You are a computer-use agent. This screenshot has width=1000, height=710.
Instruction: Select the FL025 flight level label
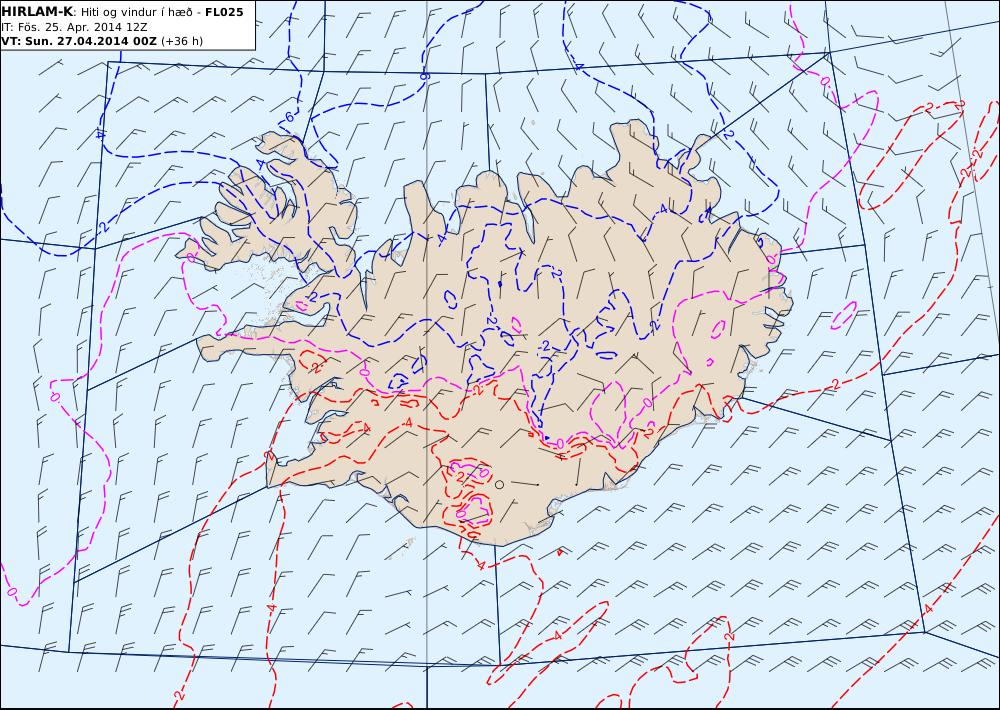point(224,12)
